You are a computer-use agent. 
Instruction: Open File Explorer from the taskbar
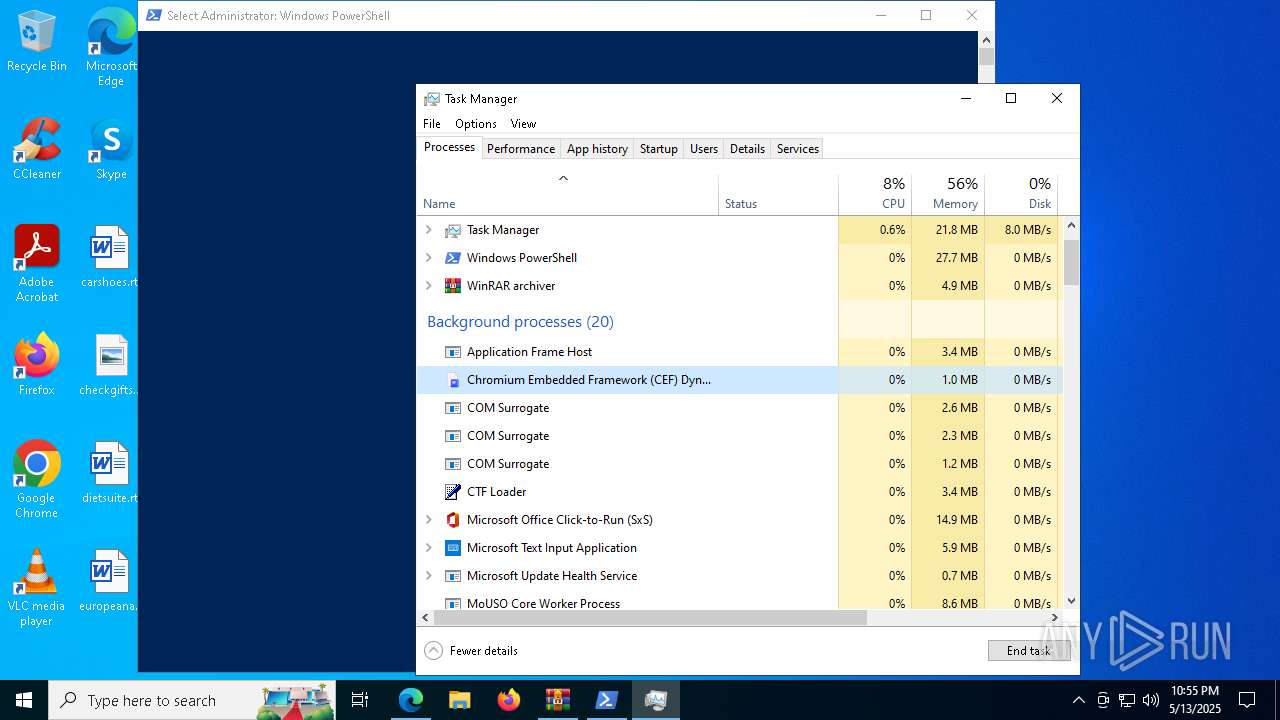point(460,700)
